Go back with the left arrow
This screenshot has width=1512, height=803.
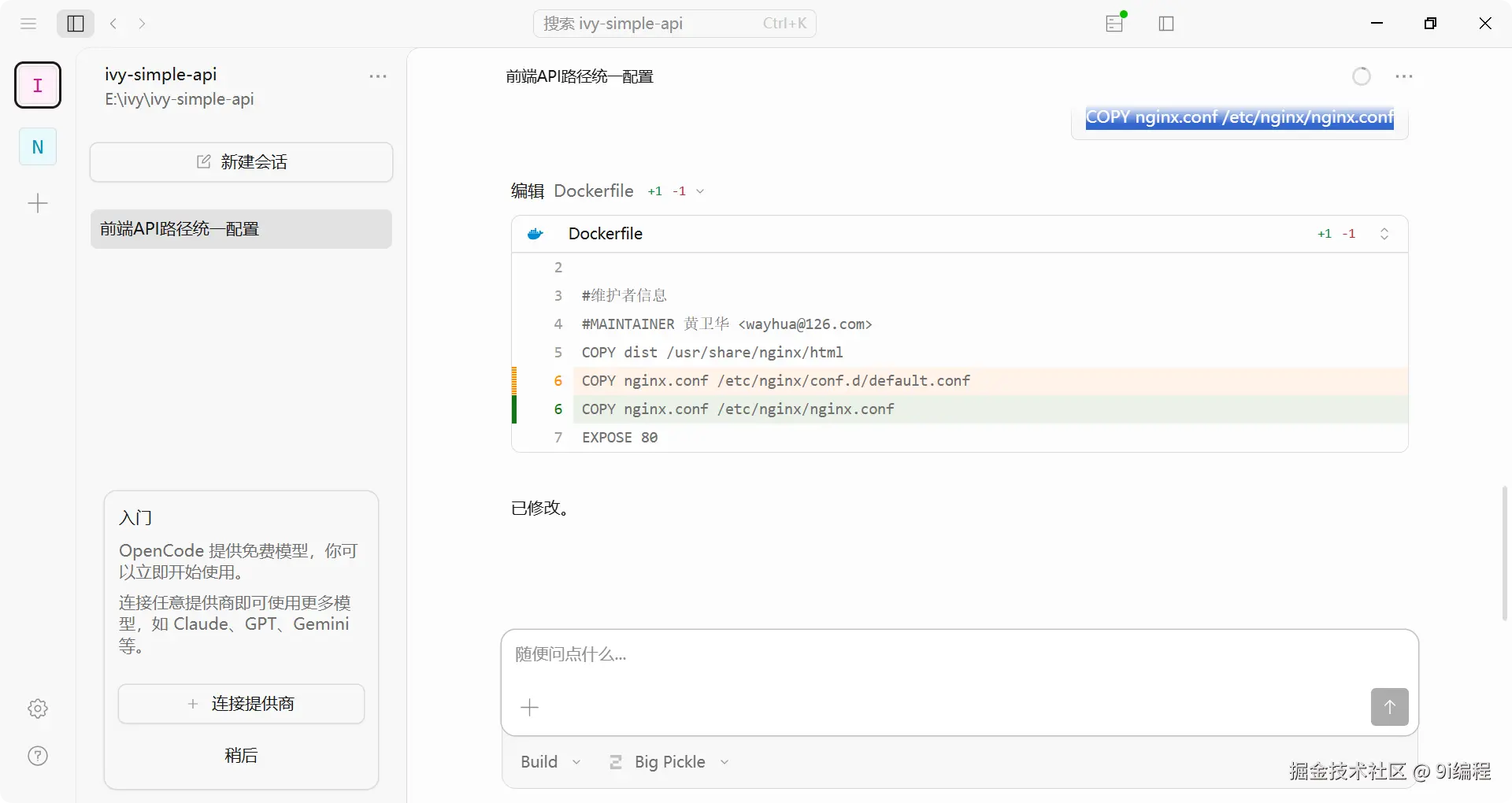113,24
